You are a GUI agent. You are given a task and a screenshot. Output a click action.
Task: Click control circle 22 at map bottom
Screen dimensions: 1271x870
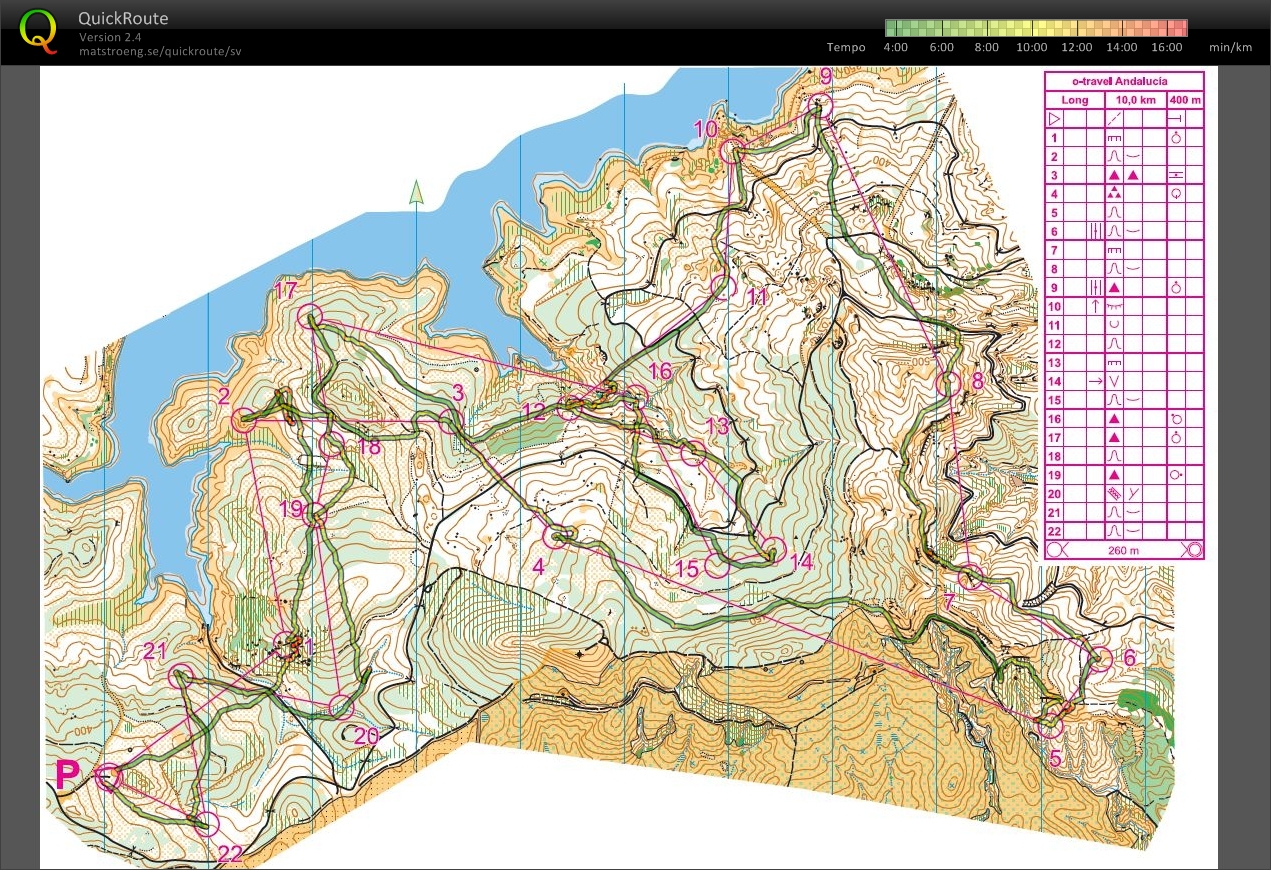click(x=206, y=824)
